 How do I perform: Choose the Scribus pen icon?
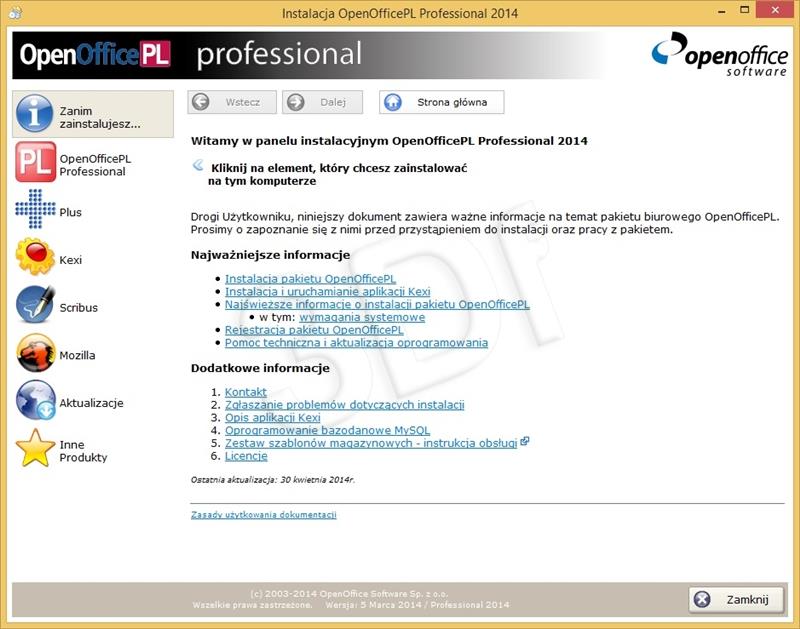pos(35,305)
